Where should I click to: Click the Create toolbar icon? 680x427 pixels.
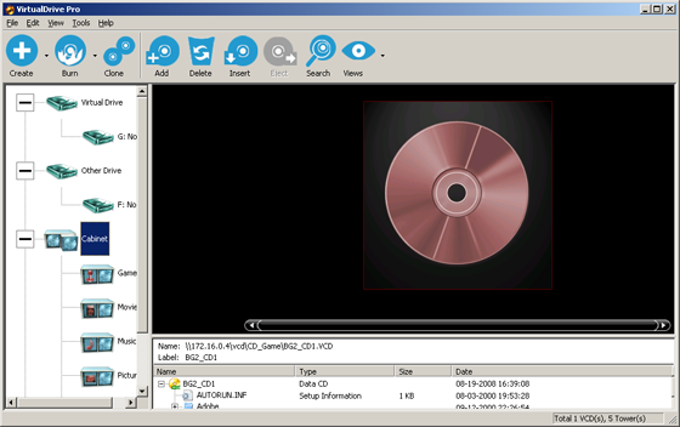tap(22, 51)
